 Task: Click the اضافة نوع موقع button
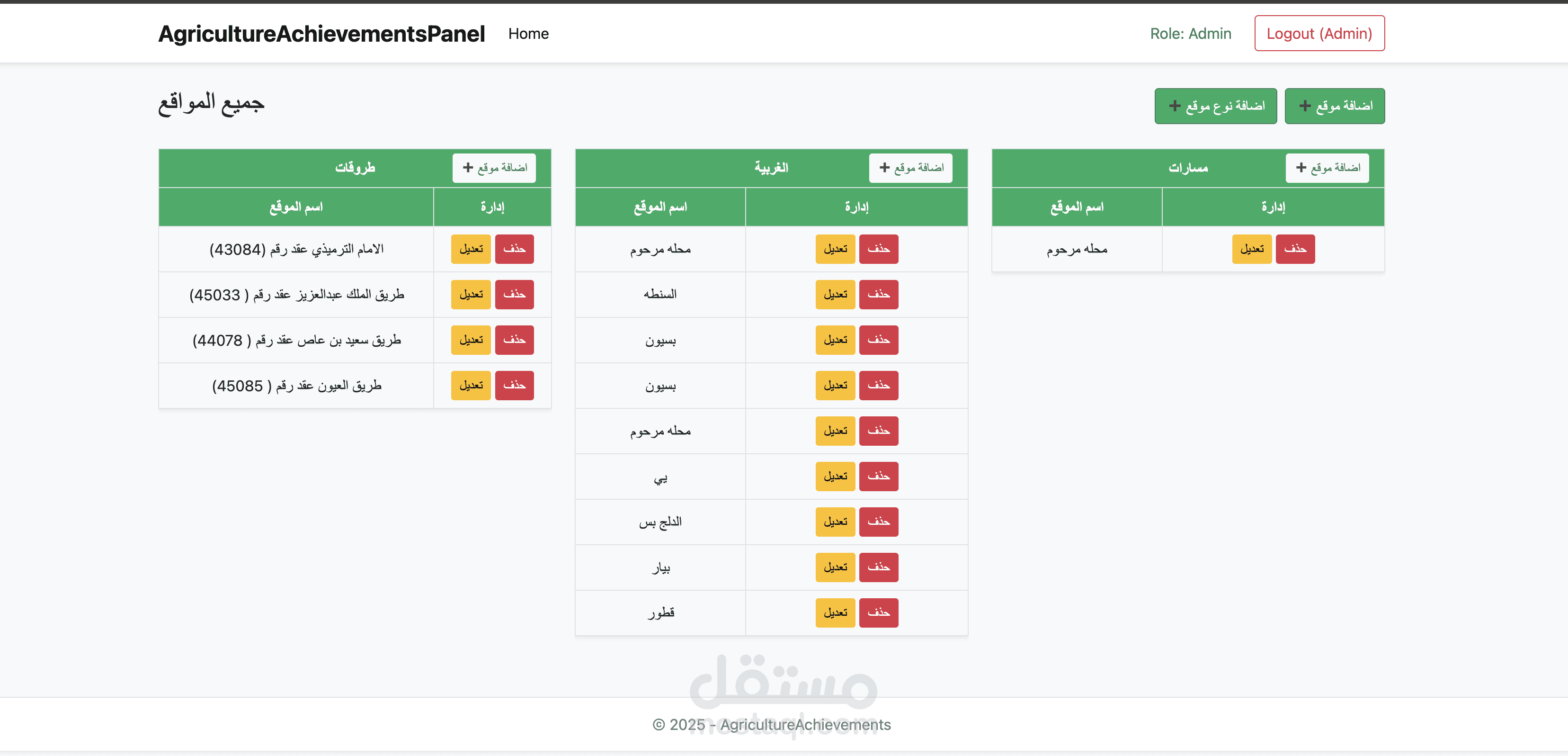pos(1215,106)
